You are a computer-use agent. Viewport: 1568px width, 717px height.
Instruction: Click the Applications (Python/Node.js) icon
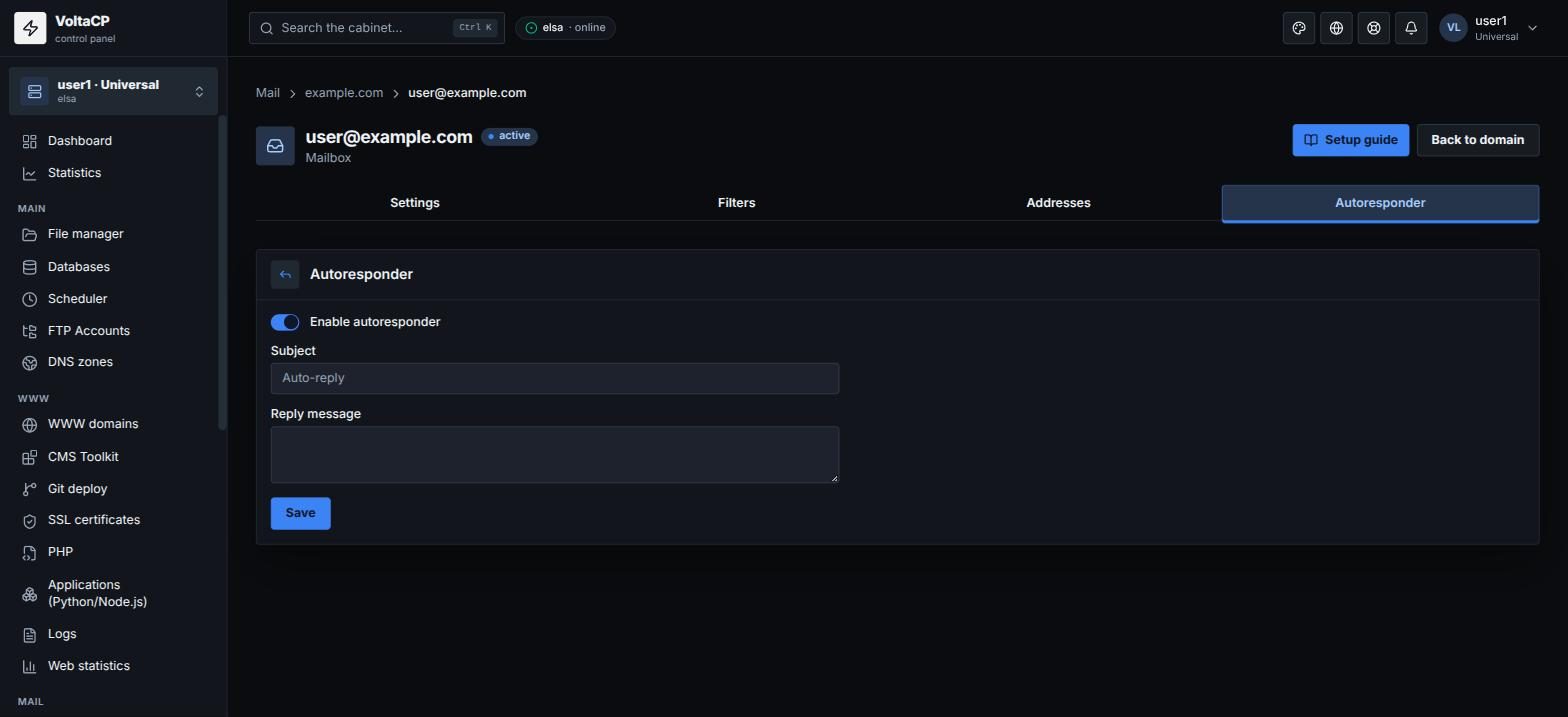click(x=30, y=594)
